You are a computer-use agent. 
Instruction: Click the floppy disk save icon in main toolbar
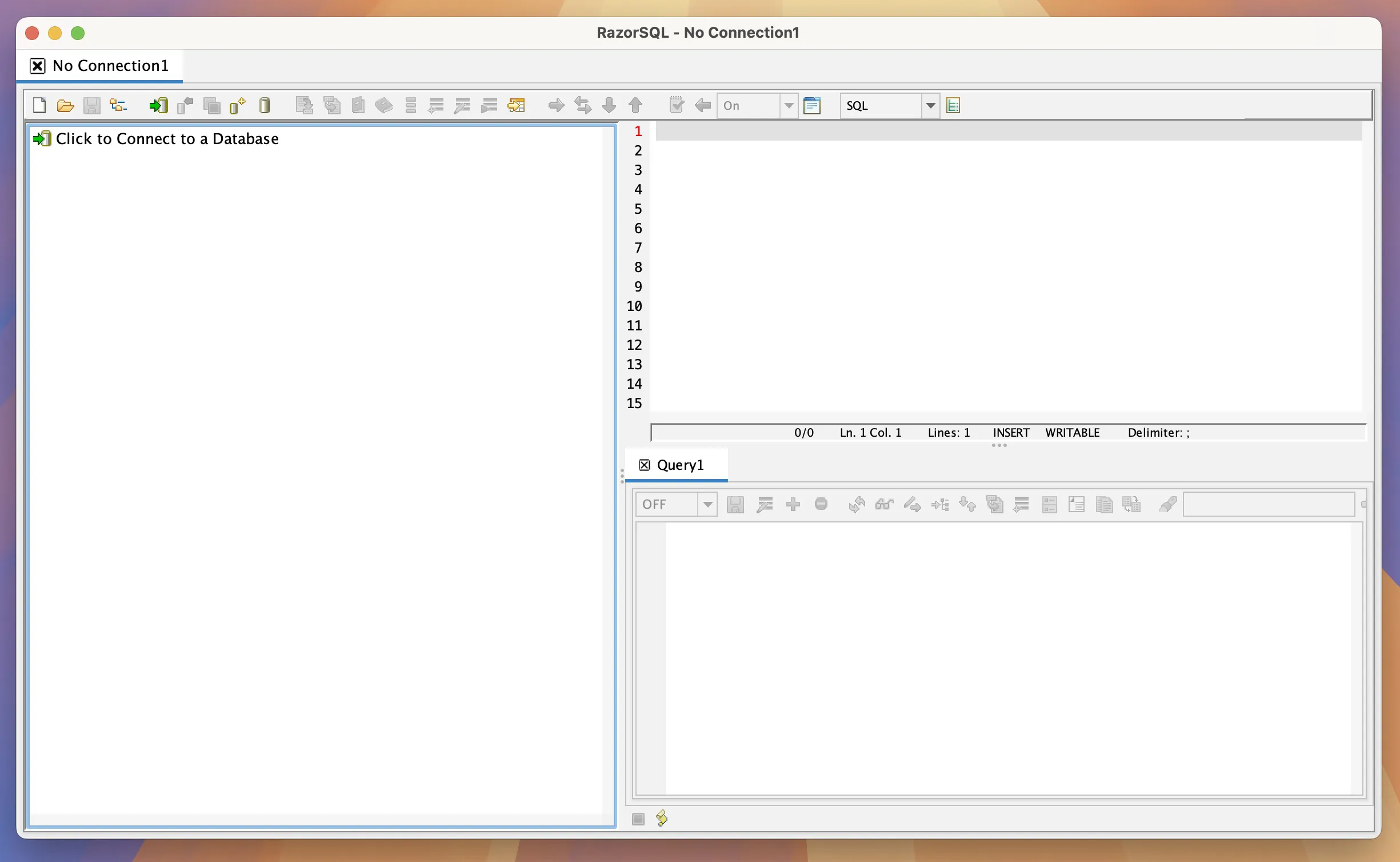click(91, 105)
